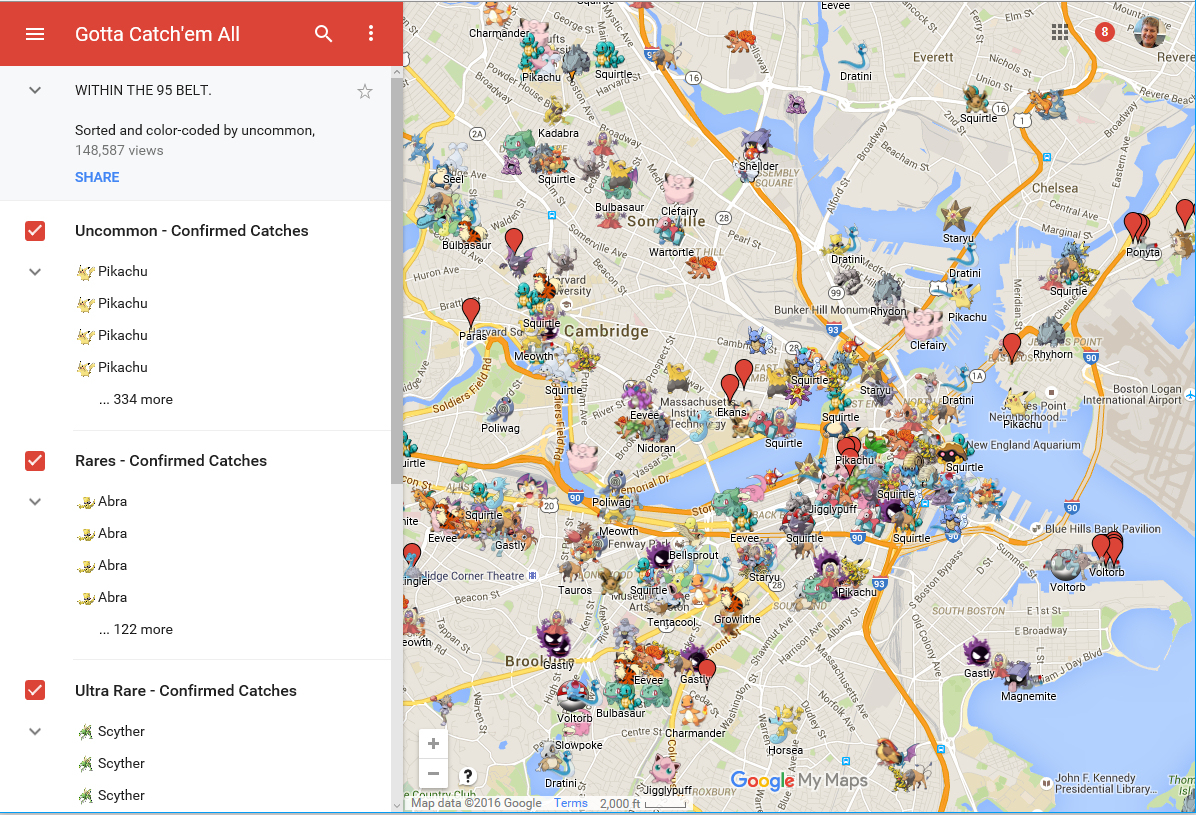The width and height of the screenshot is (1196, 815).
Task: Collapse the Rares layer's Abra list
Action: (35, 502)
